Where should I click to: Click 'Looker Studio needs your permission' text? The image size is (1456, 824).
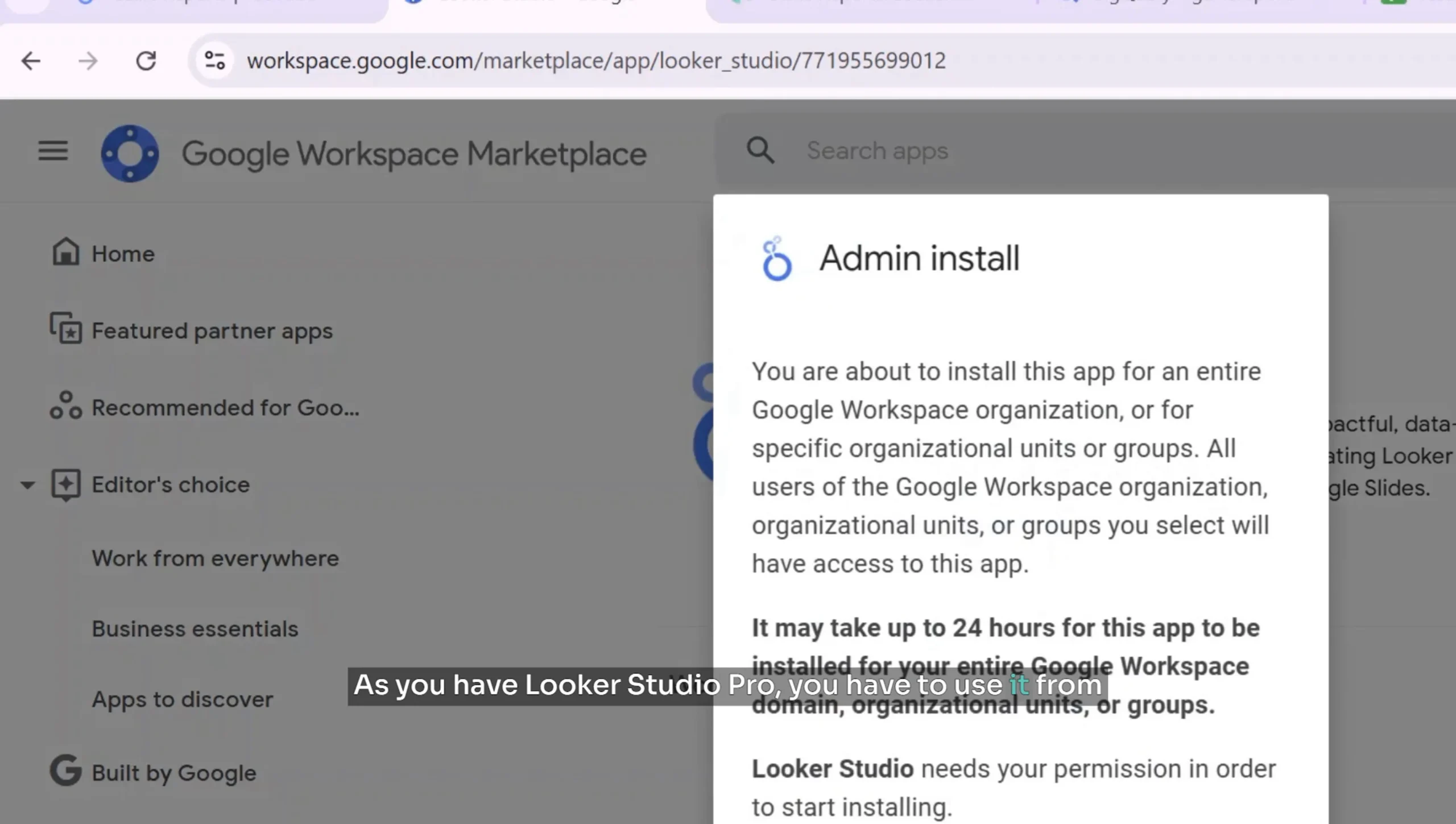click(x=1014, y=788)
